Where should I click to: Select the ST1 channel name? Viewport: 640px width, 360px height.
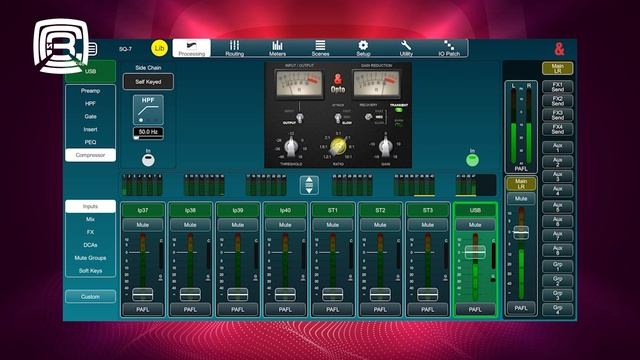332,210
